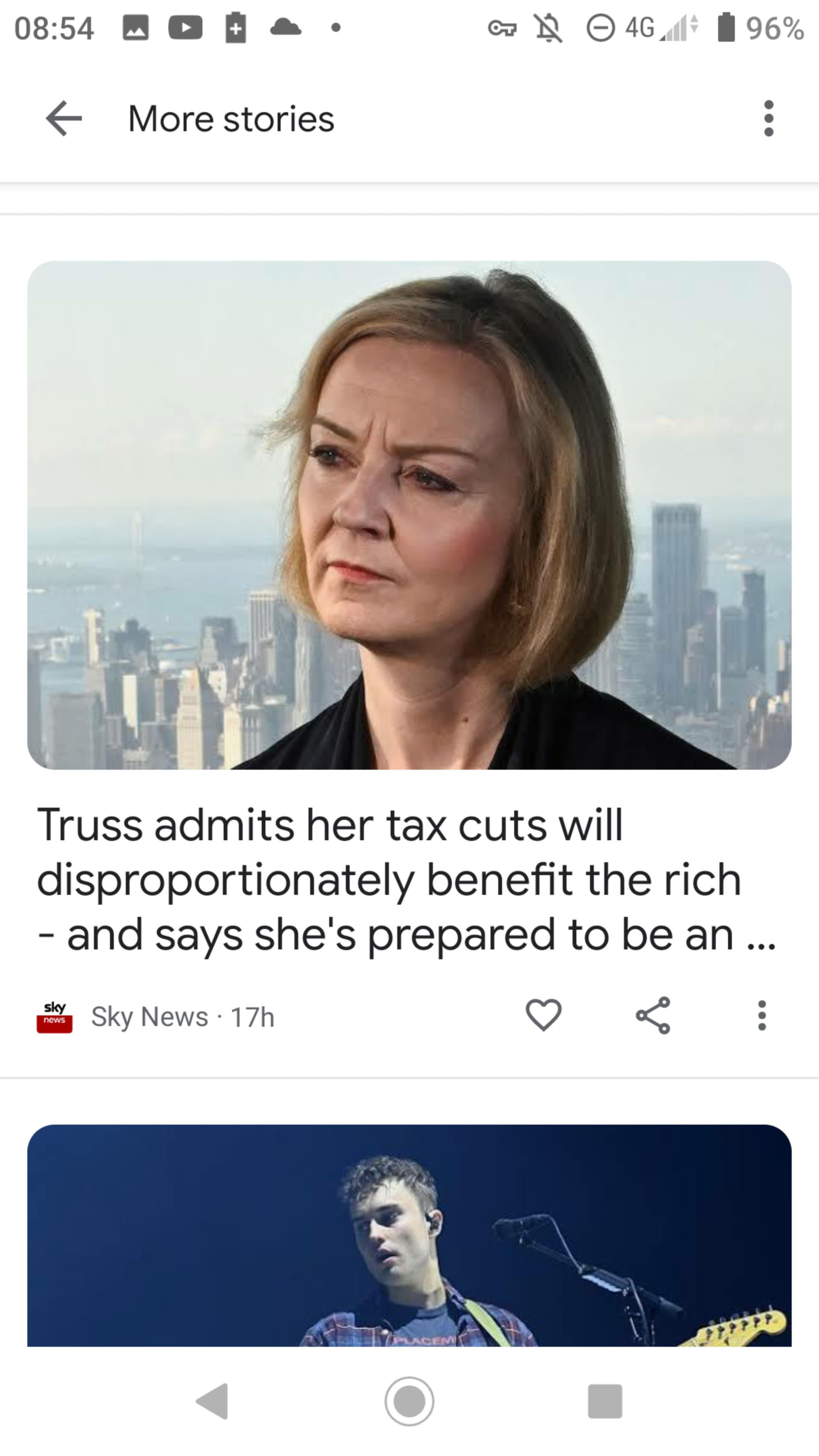Open the Sky News source label
The image size is (819, 1456).
pyautogui.click(x=150, y=1017)
